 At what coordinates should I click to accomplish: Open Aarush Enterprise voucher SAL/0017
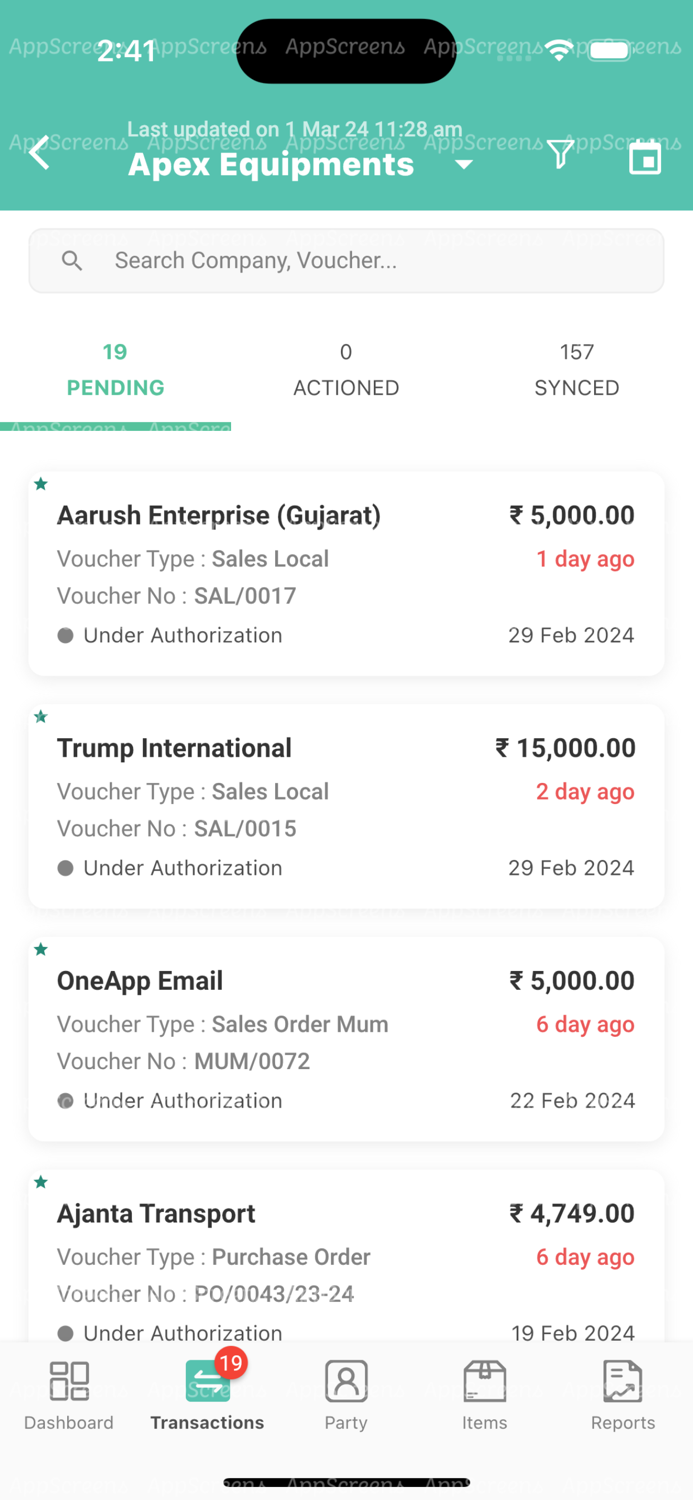click(346, 575)
